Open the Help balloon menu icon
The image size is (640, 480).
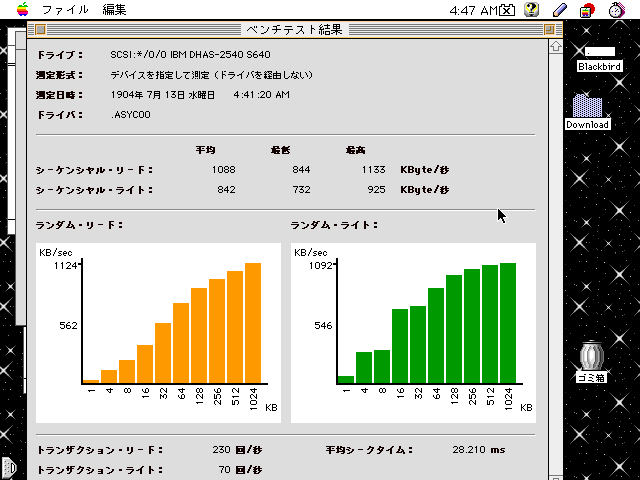[x=531, y=10]
